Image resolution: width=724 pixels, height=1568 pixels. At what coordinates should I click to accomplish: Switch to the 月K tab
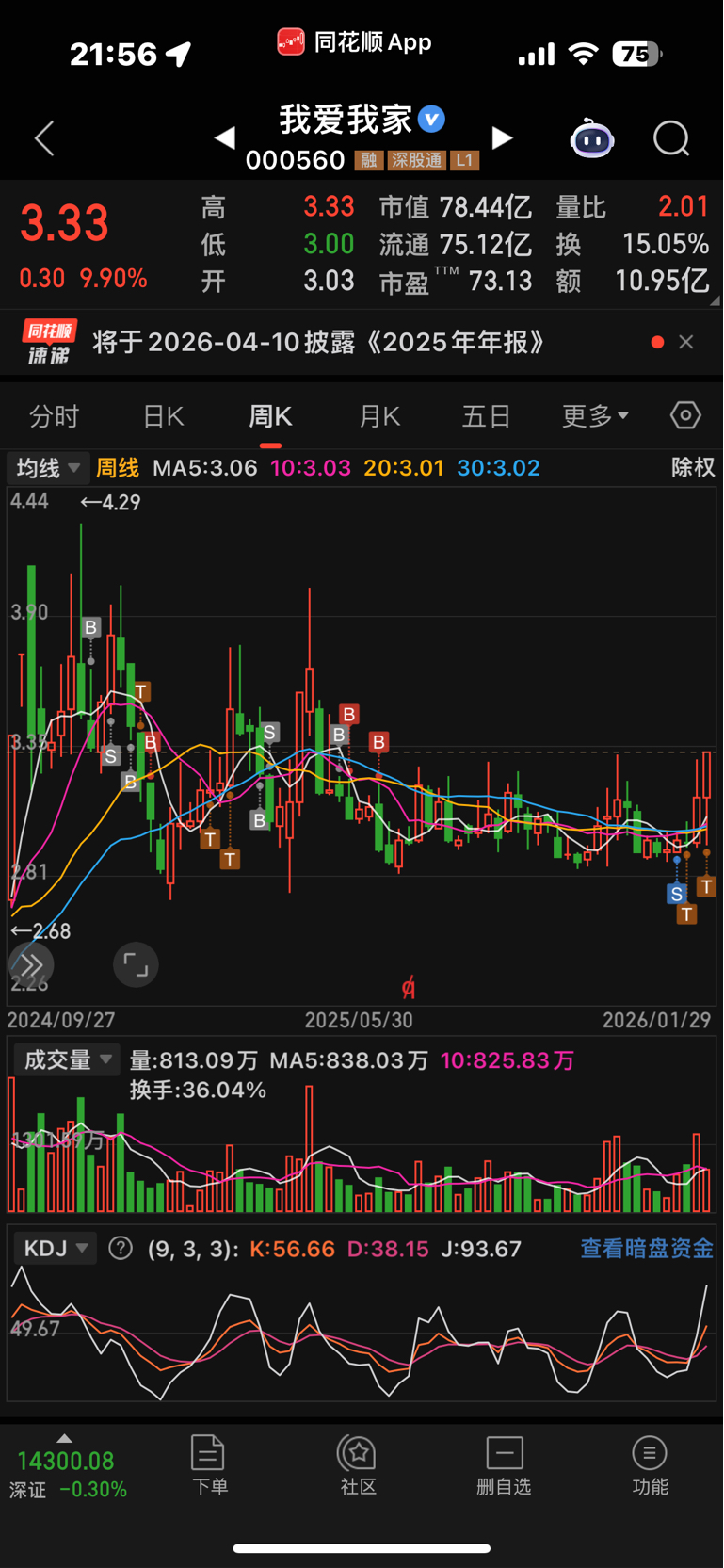click(x=380, y=416)
